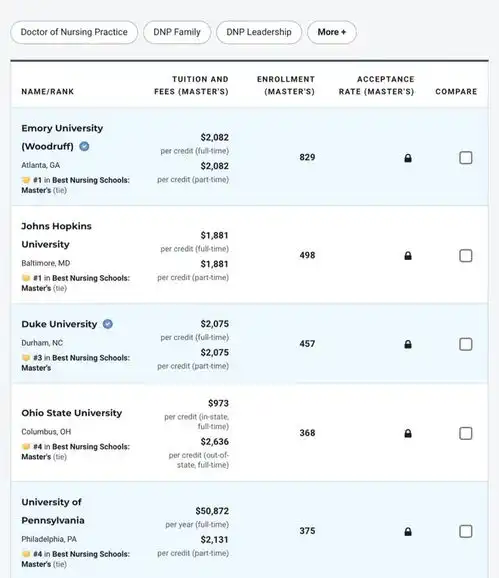Switch to the DNP Family filter
This screenshot has height=578, width=499.
pos(177,32)
